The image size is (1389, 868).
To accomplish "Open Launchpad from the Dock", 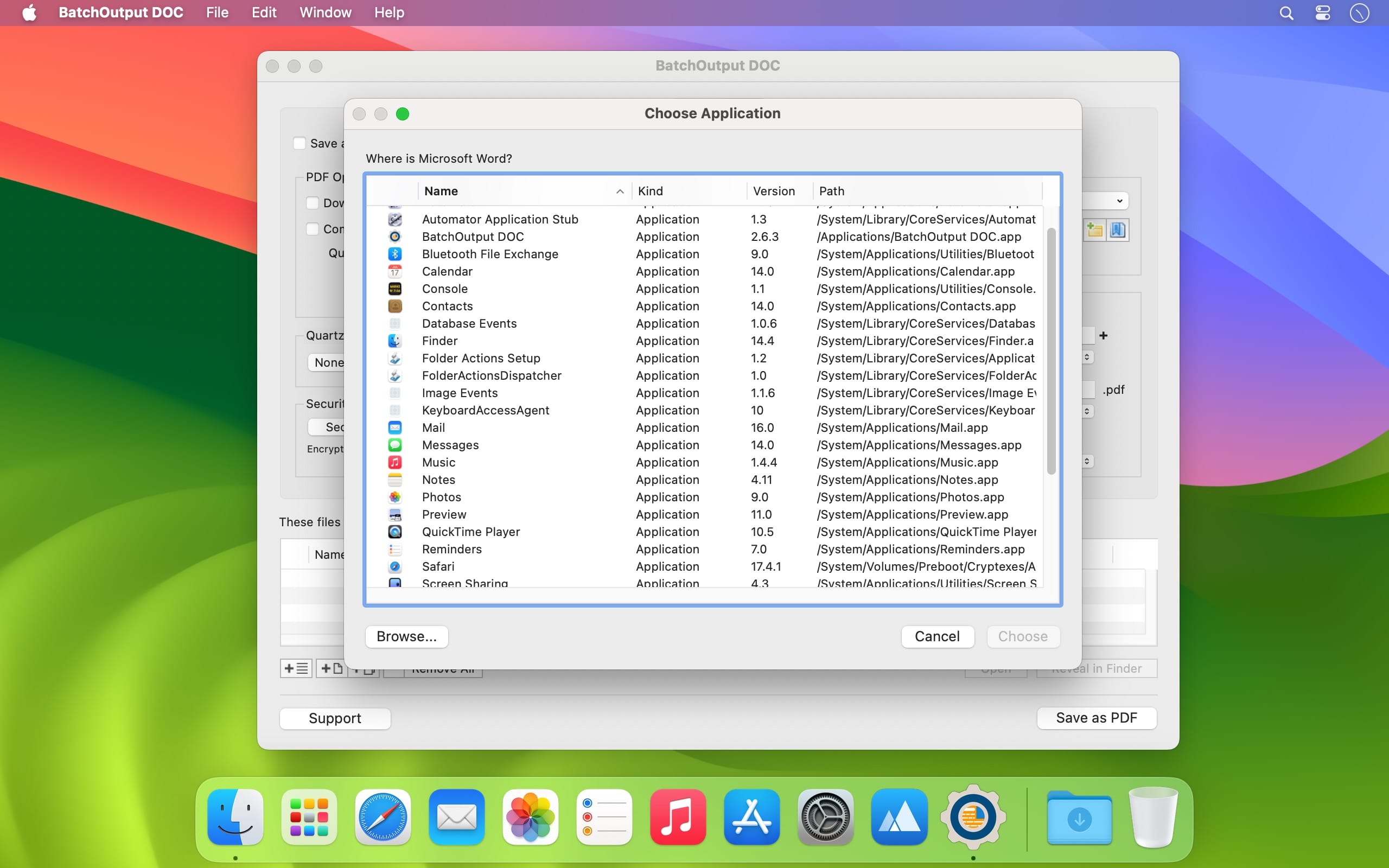I will [x=309, y=817].
